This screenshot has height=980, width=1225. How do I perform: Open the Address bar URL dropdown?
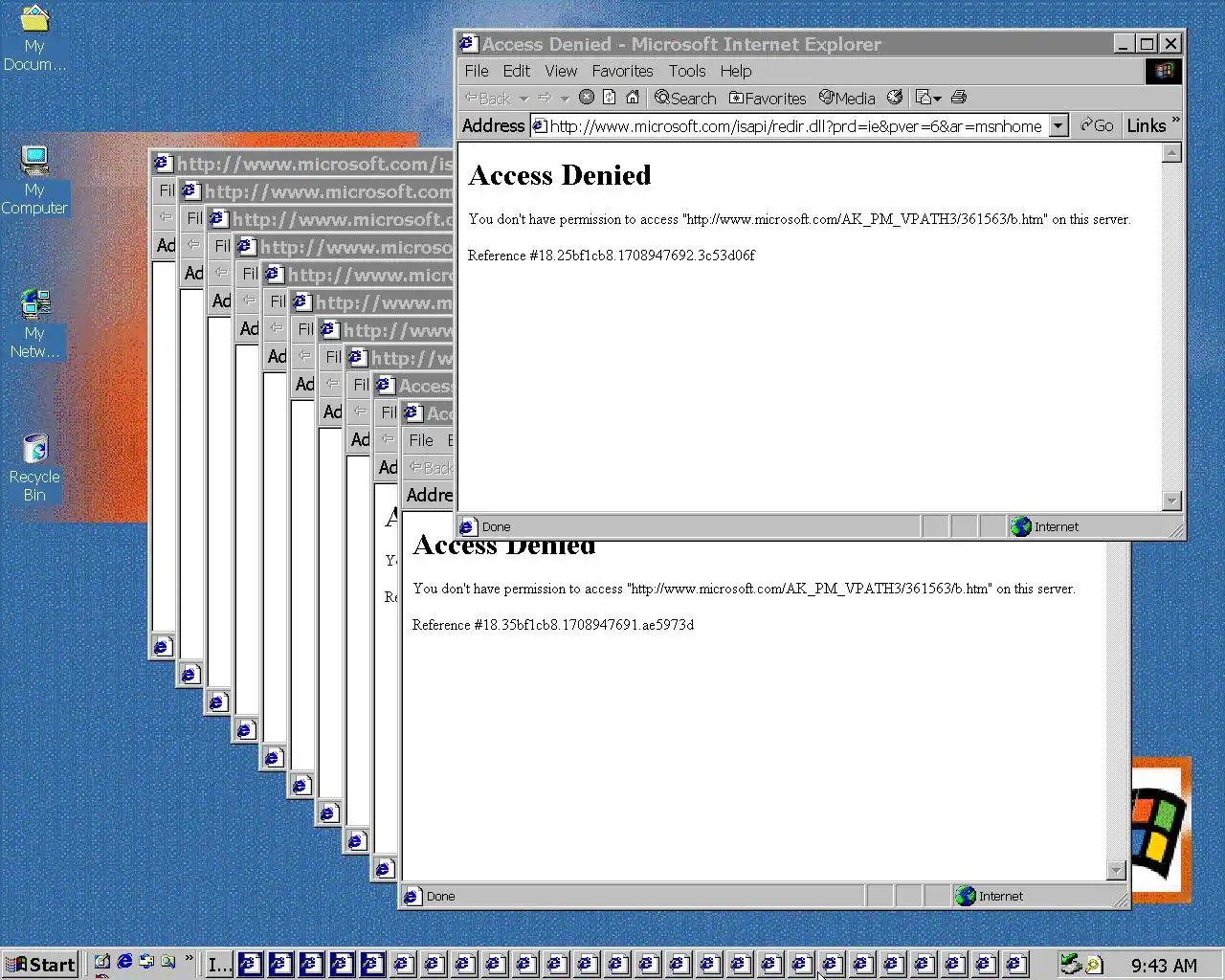coord(1058,126)
